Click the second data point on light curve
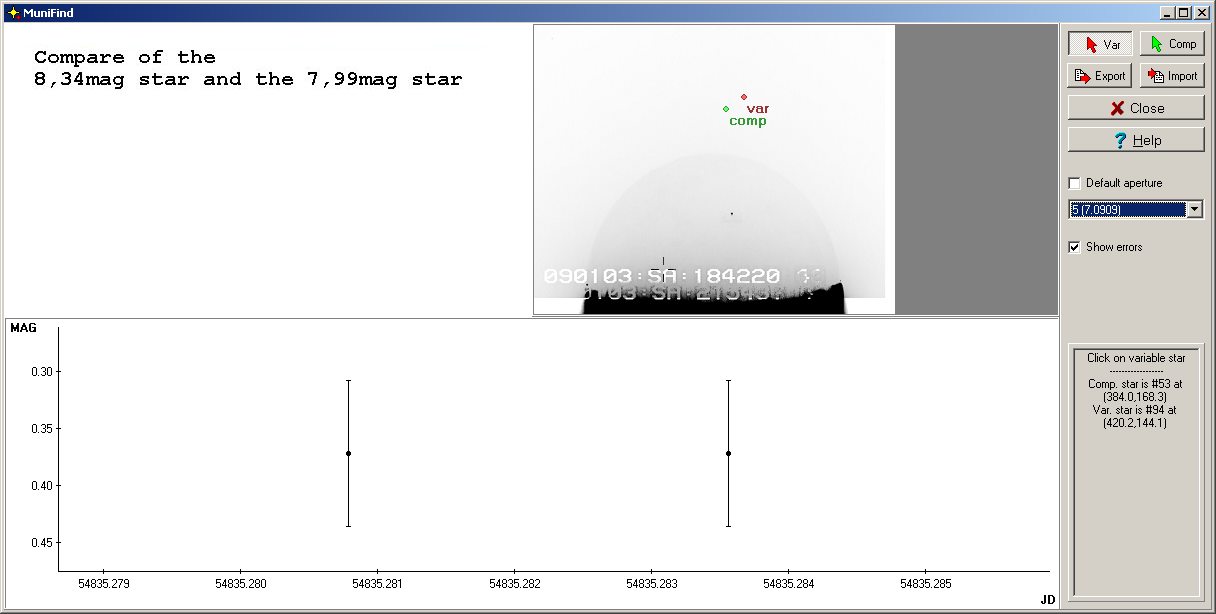 pyautogui.click(x=728, y=453)
